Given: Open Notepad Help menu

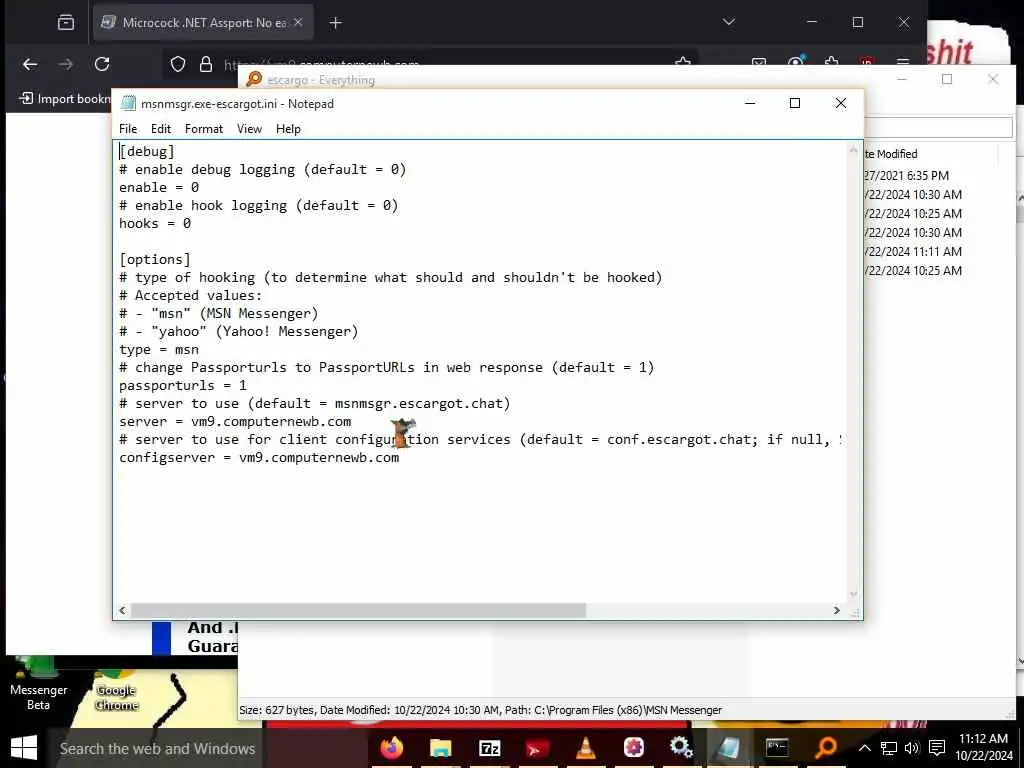Looking at the screenshot, I should click(288, 129).
